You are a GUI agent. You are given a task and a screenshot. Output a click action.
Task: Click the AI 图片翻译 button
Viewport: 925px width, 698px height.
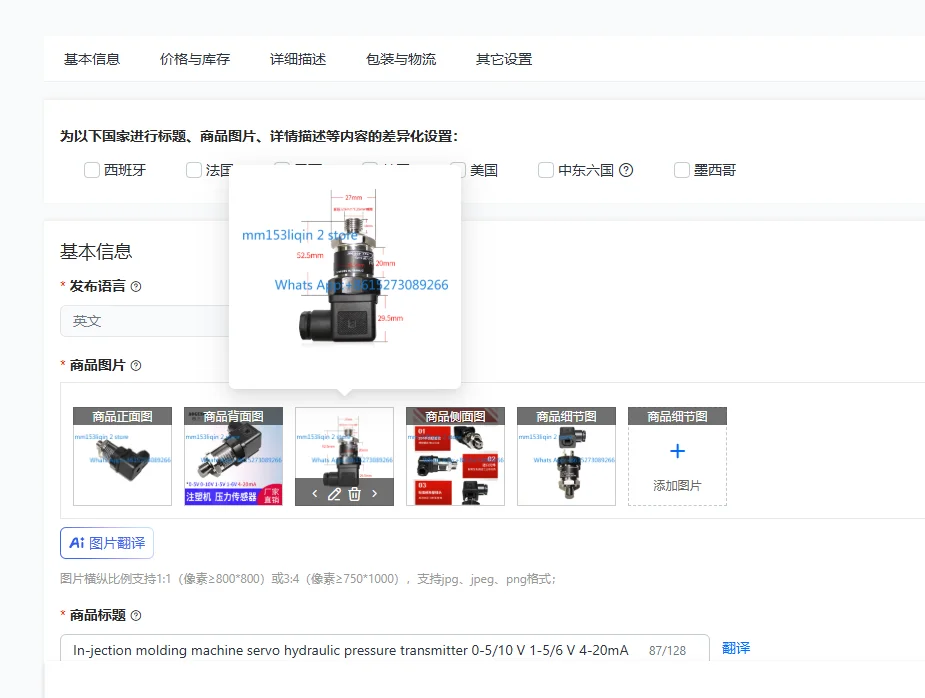click(107, 543)
